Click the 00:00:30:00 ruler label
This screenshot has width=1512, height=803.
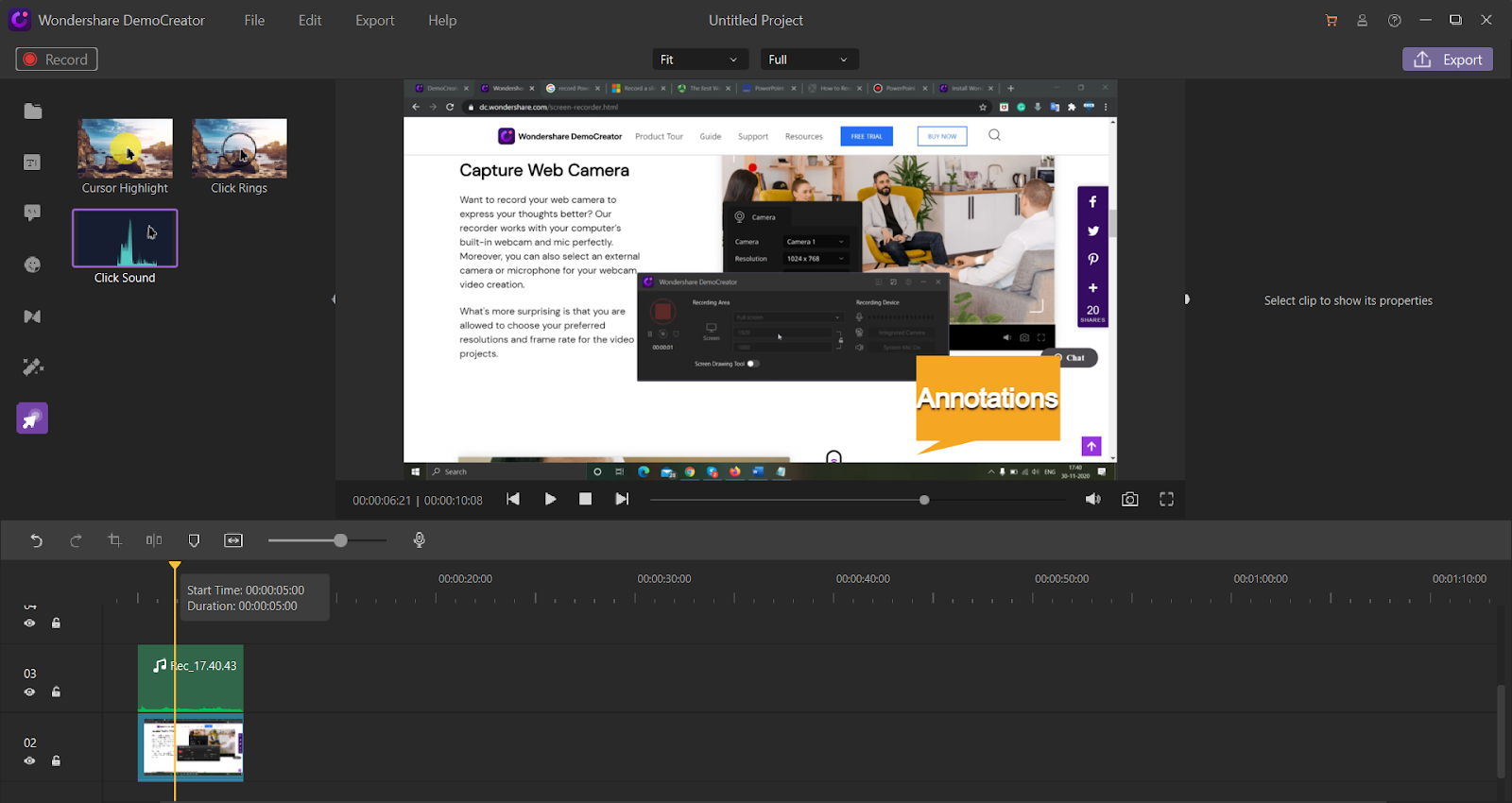tap(664, 579)
